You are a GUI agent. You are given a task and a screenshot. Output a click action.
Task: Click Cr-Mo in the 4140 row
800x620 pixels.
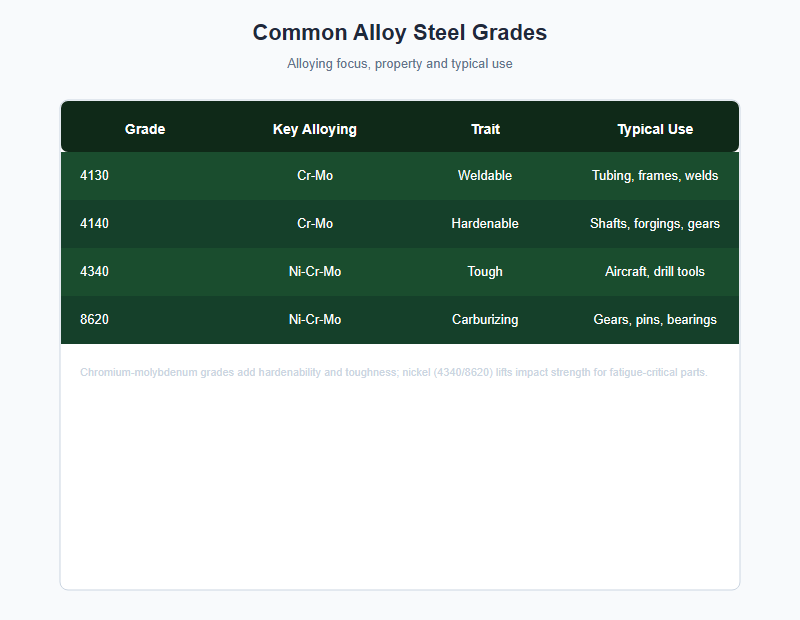point(315,224)
